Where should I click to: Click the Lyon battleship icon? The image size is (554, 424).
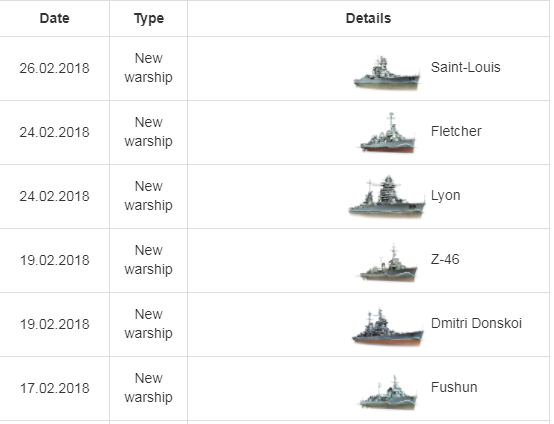pyautogui.click(x=387, y=195)
